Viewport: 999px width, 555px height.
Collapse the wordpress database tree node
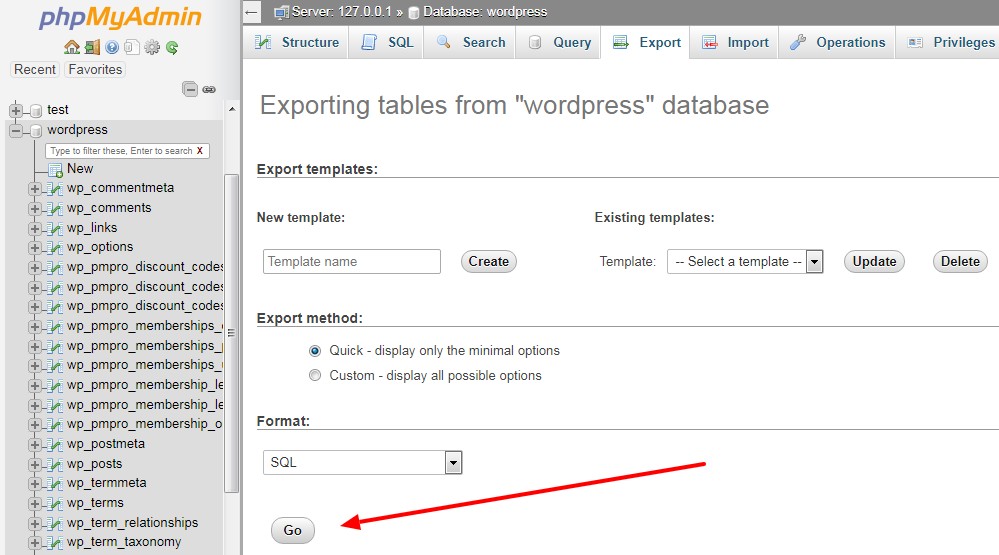pos(16,131)
